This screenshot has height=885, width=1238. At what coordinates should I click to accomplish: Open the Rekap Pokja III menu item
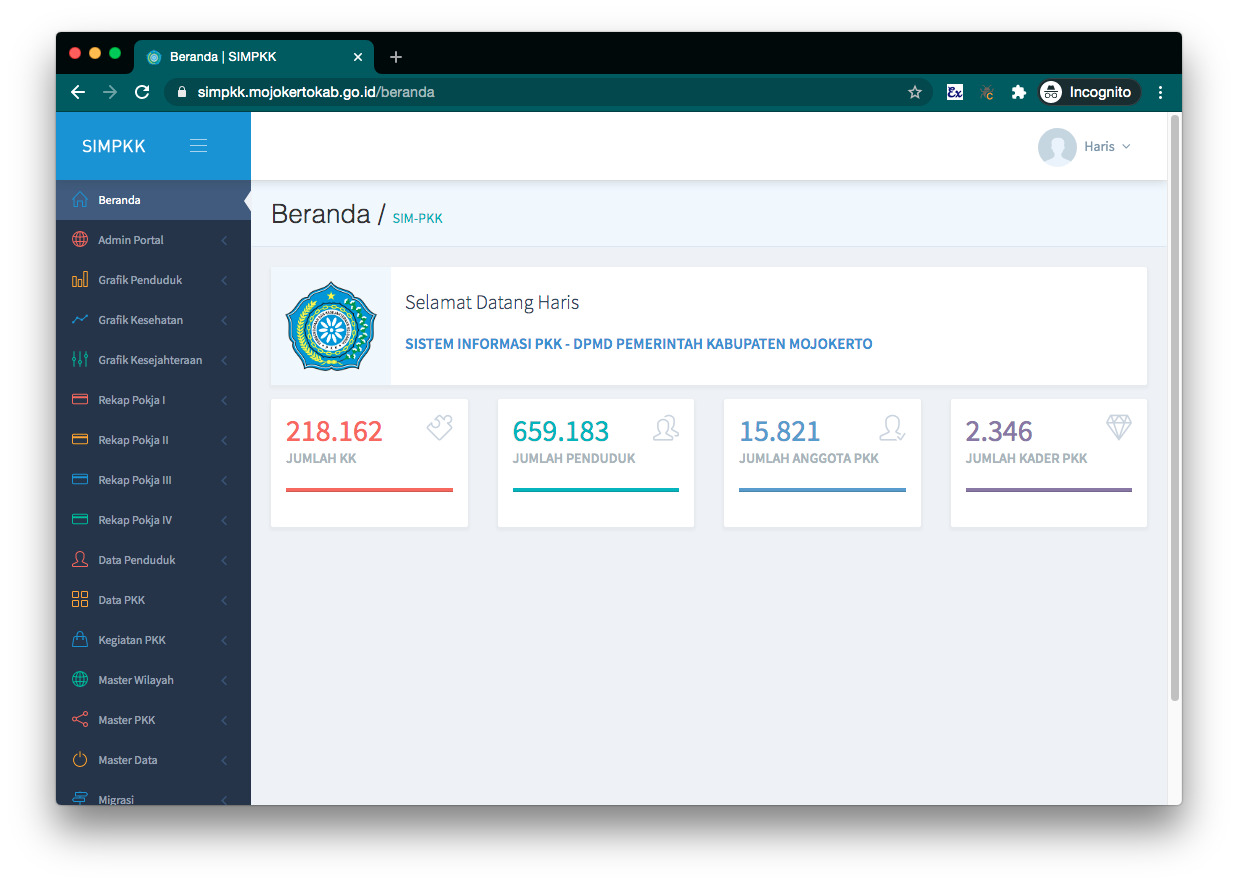[x=135, y=480]
